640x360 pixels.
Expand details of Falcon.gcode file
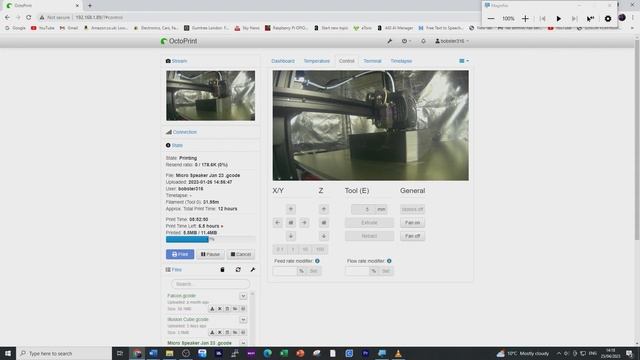243,296
